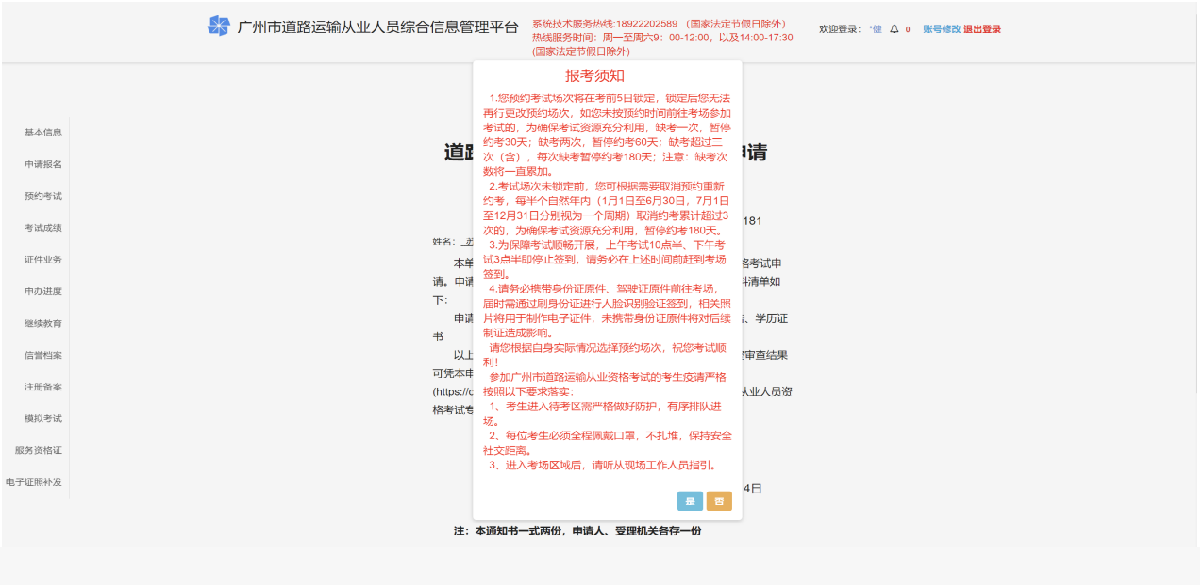Open notifications via the bell icon
Screen dimensions: 1200x585
pyautogui.click(x=894, y=29)
